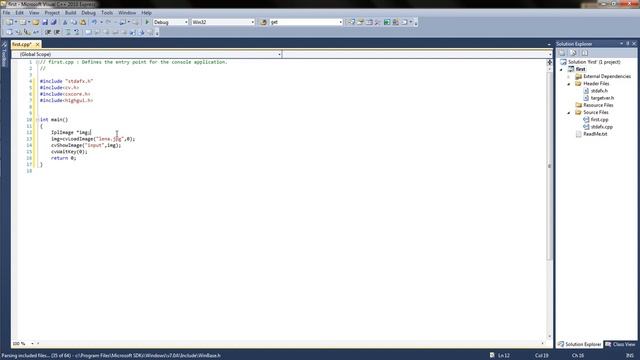This screenshot has width=640, height=360.
Task: Start debugging with green play icon
Action: 147,22
